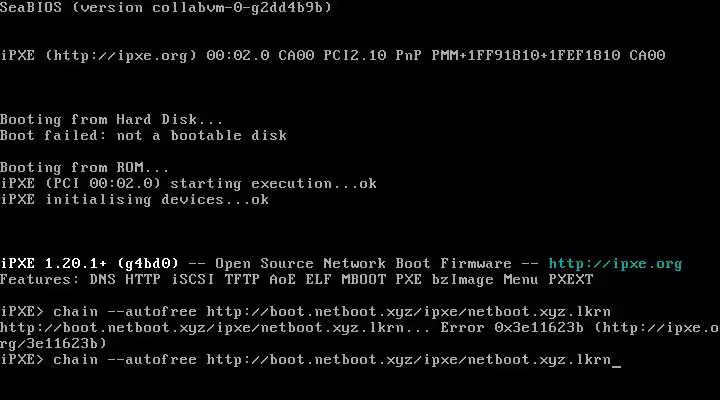Click the blinking cursor at command end
The height and width of the screenshot is (400, 720).
click(616, 360)
